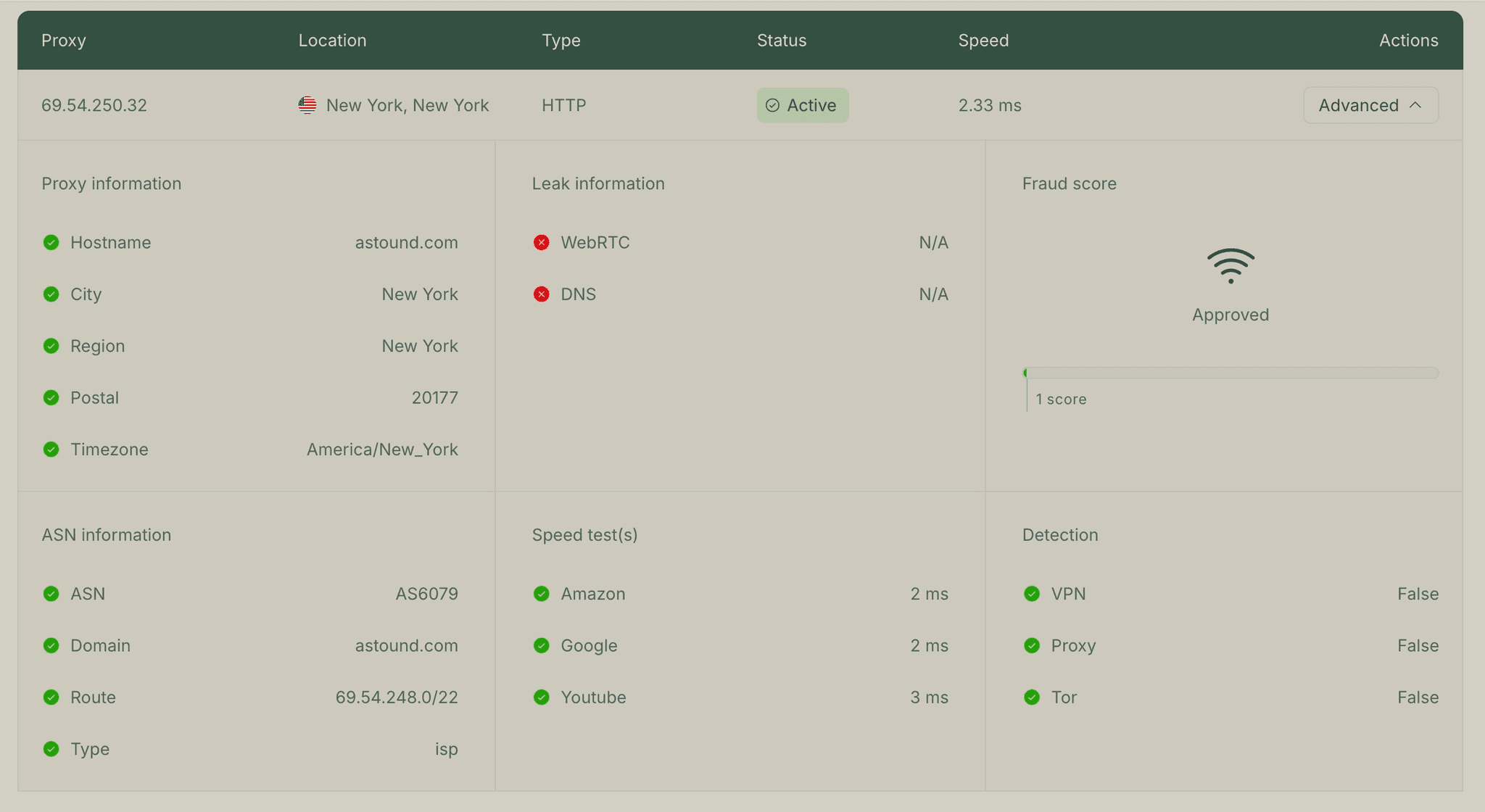
Task: Click the WiFi signal icon in Fraud score panel
Action: point(1230,265)
